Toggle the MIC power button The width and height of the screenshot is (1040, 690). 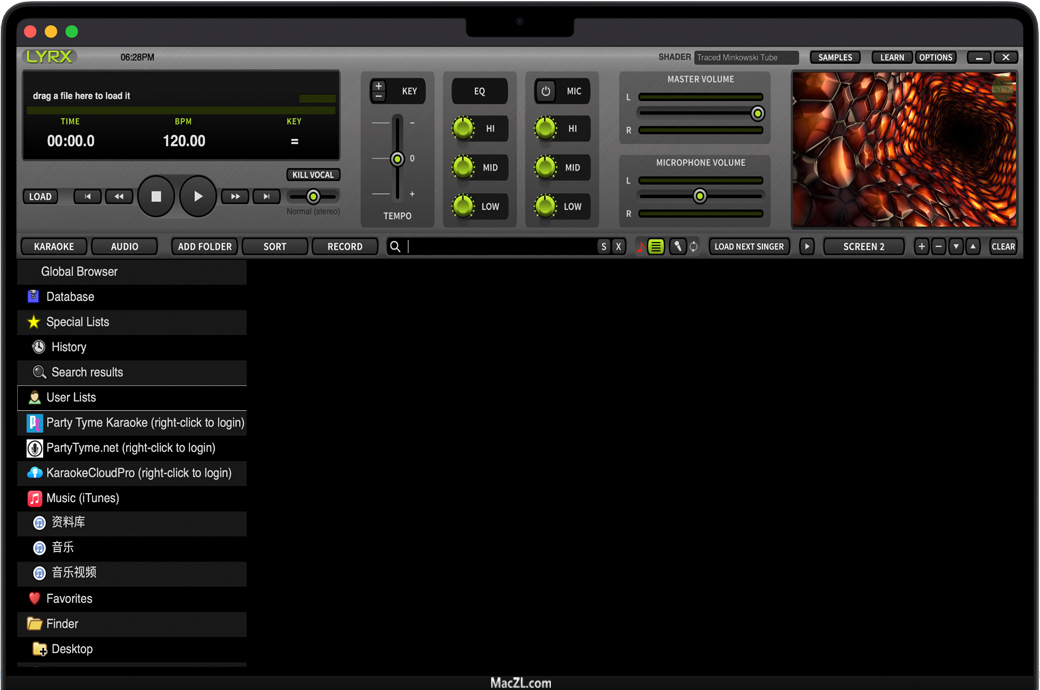click(x=546, y=91)
